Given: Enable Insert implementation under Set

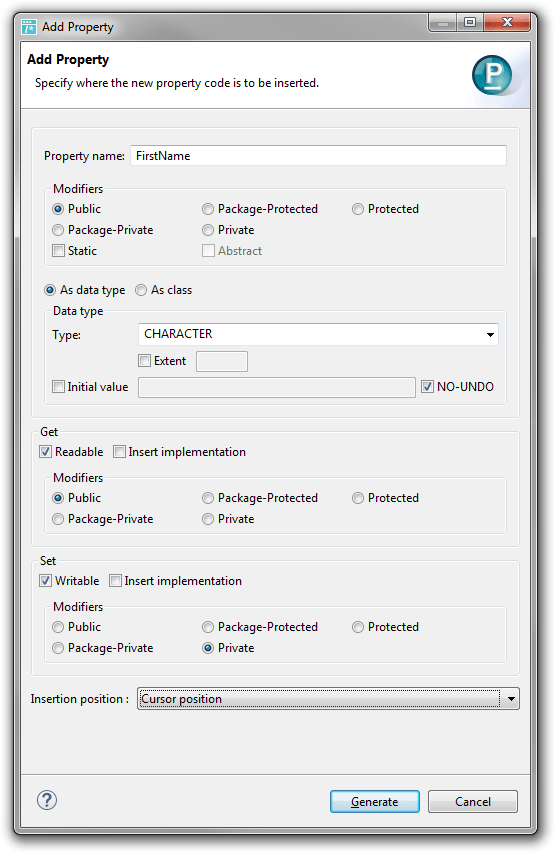Looking at the screenshot, I should 115,581.
